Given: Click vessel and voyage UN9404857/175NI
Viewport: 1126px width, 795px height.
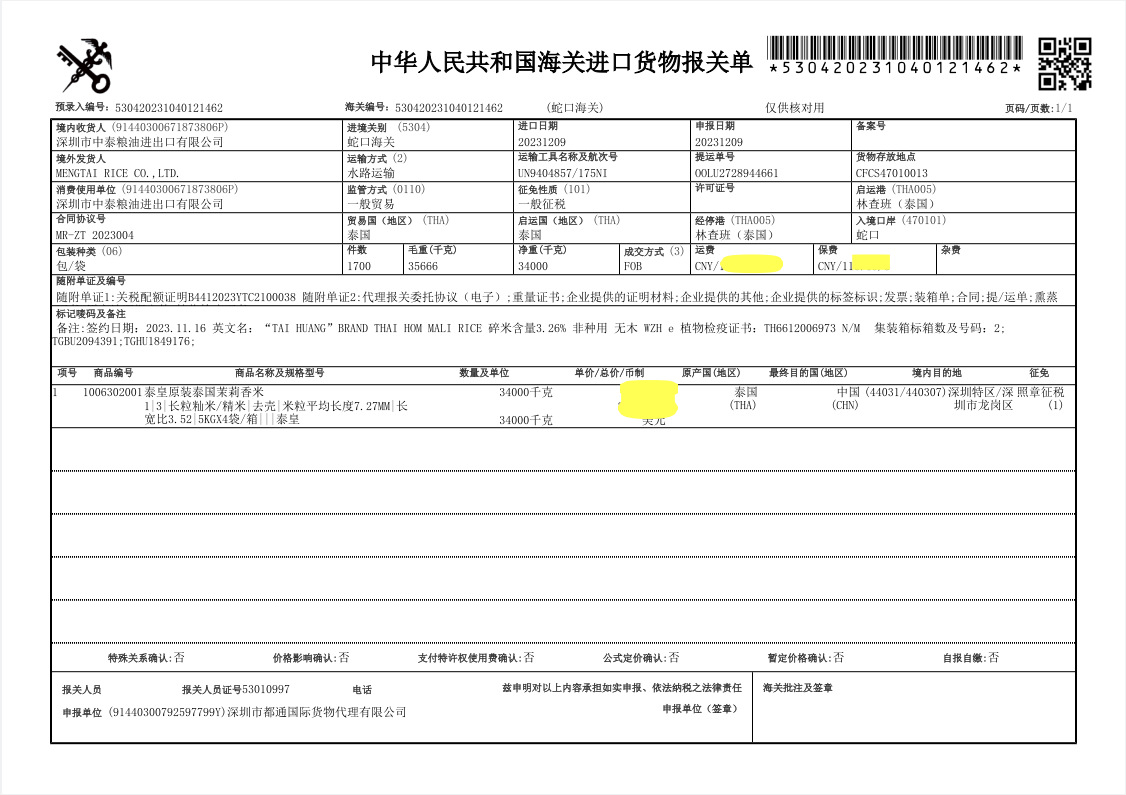Looking at the screenshot, I should [x=562, y=173].
